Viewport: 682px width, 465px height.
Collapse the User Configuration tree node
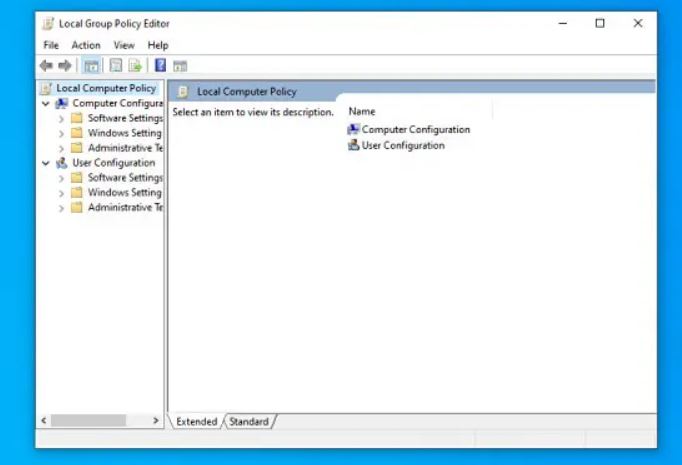(x=46, y=164)
